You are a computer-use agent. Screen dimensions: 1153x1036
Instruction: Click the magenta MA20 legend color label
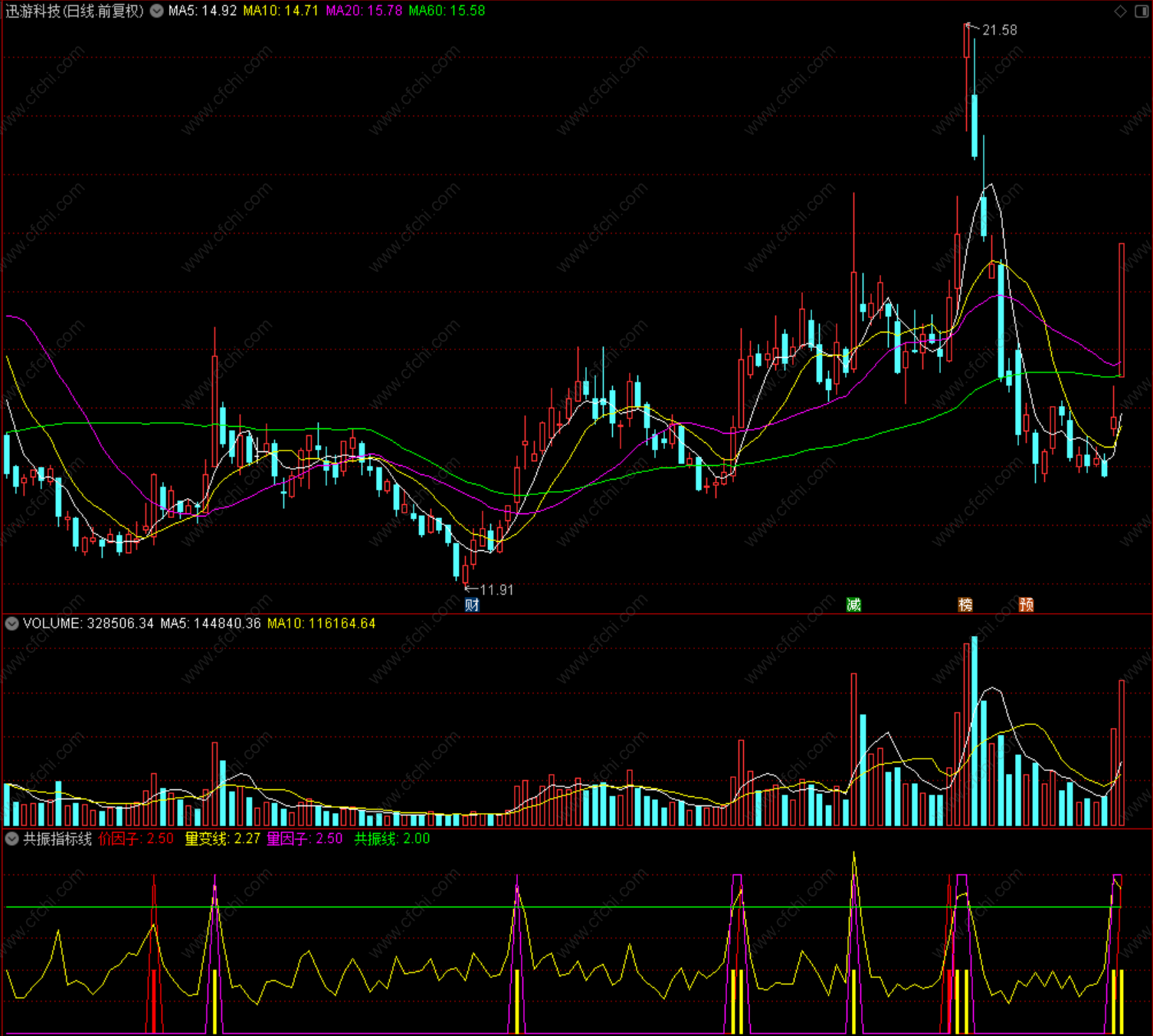(x=364, y=11)
